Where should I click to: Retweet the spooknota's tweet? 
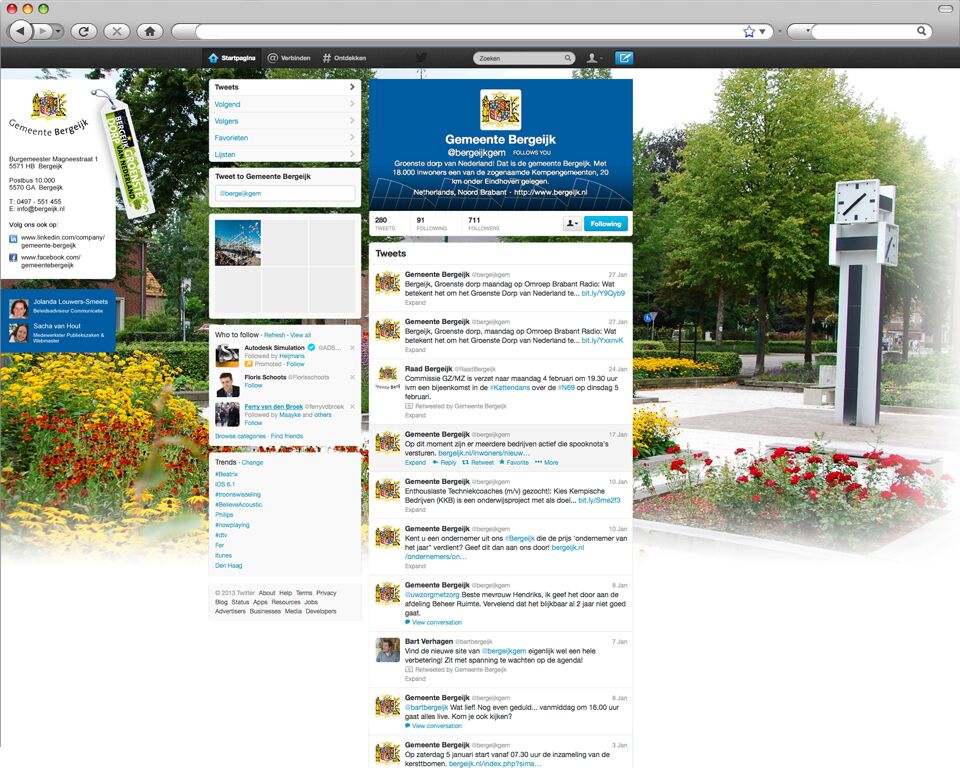(x=478, y=462)
